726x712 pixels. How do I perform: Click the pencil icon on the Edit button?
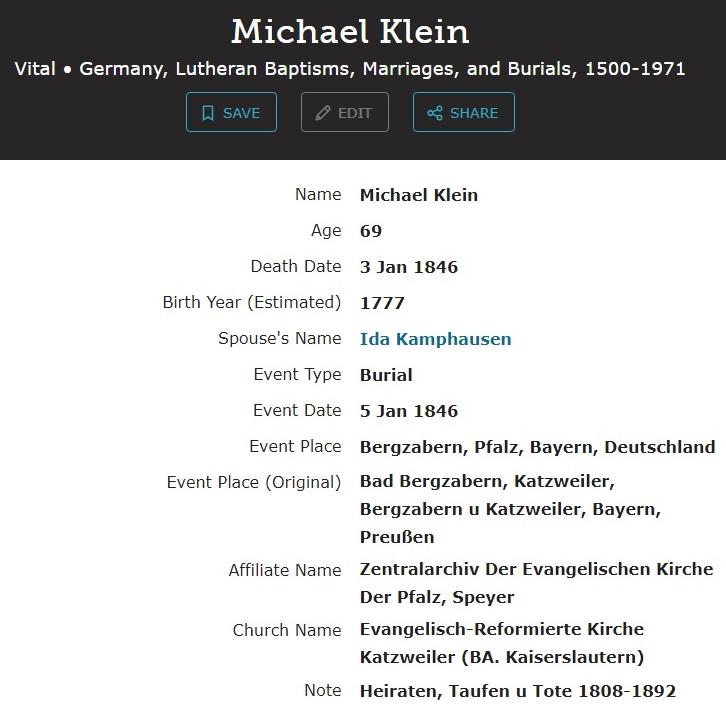(x=323, y=113)
